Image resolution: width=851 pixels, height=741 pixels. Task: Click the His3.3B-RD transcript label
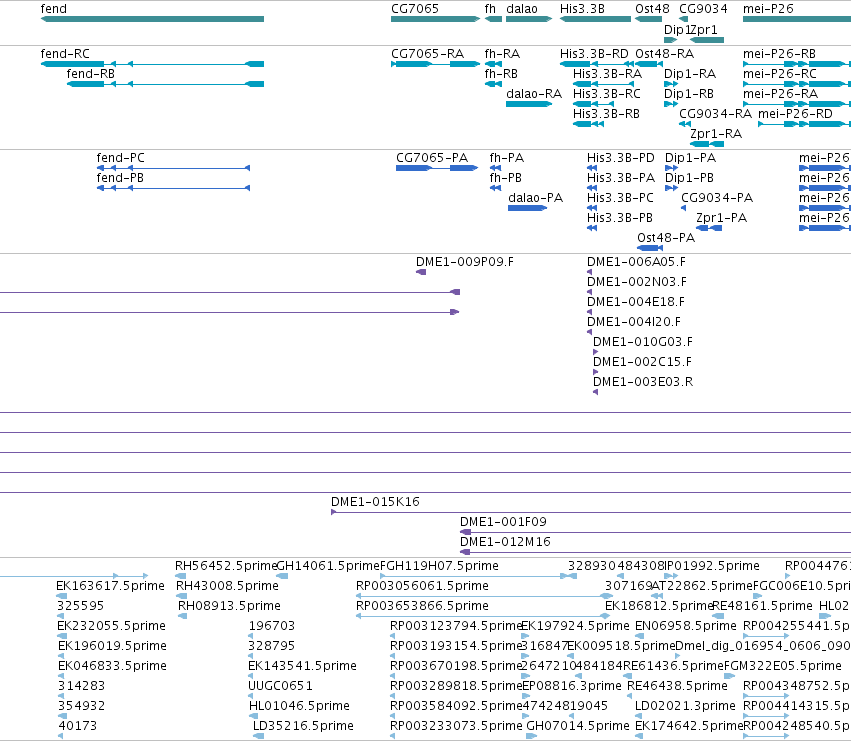pyautogui.click(x=594, y=54)
